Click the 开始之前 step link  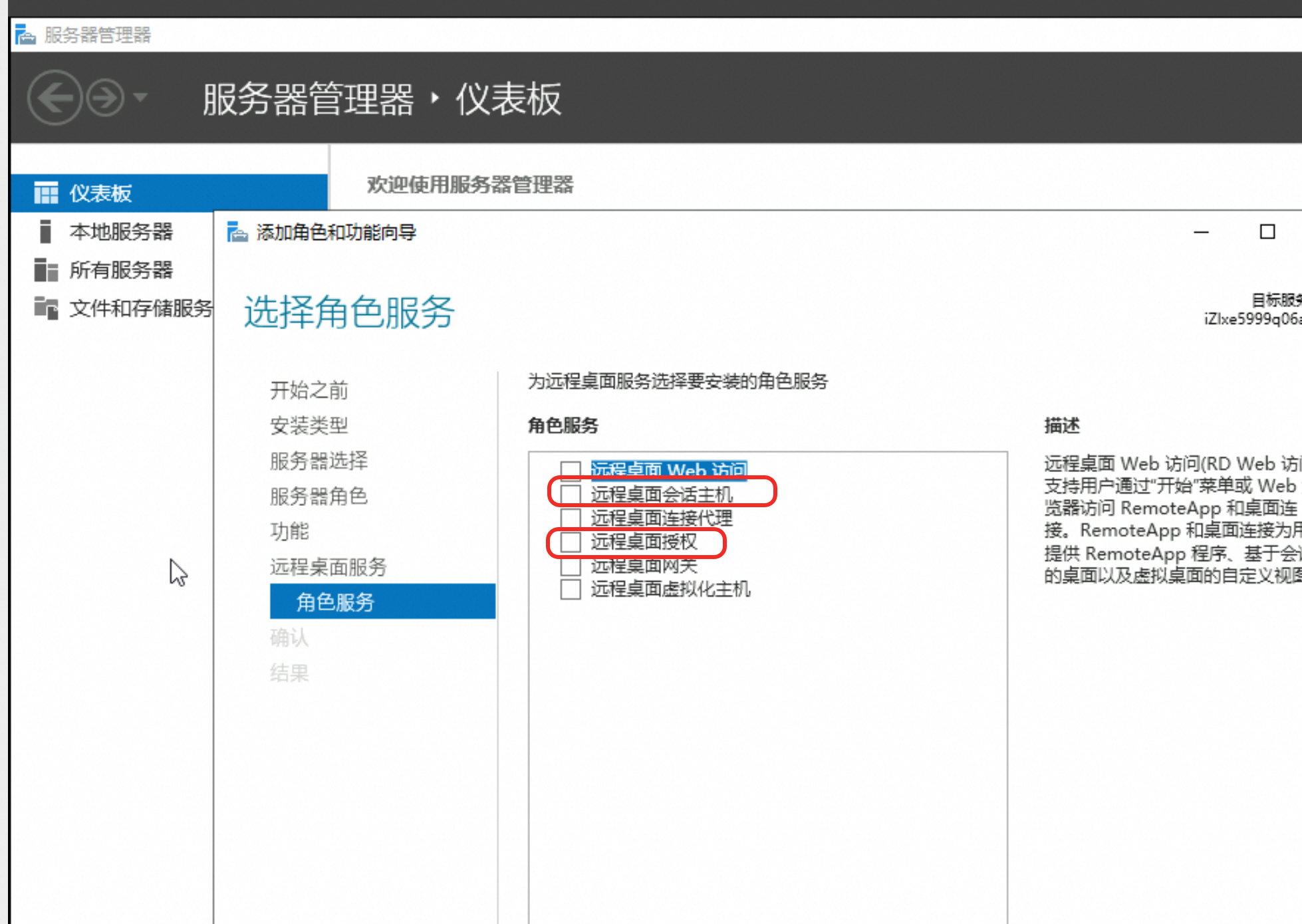(x=309, y=390)
